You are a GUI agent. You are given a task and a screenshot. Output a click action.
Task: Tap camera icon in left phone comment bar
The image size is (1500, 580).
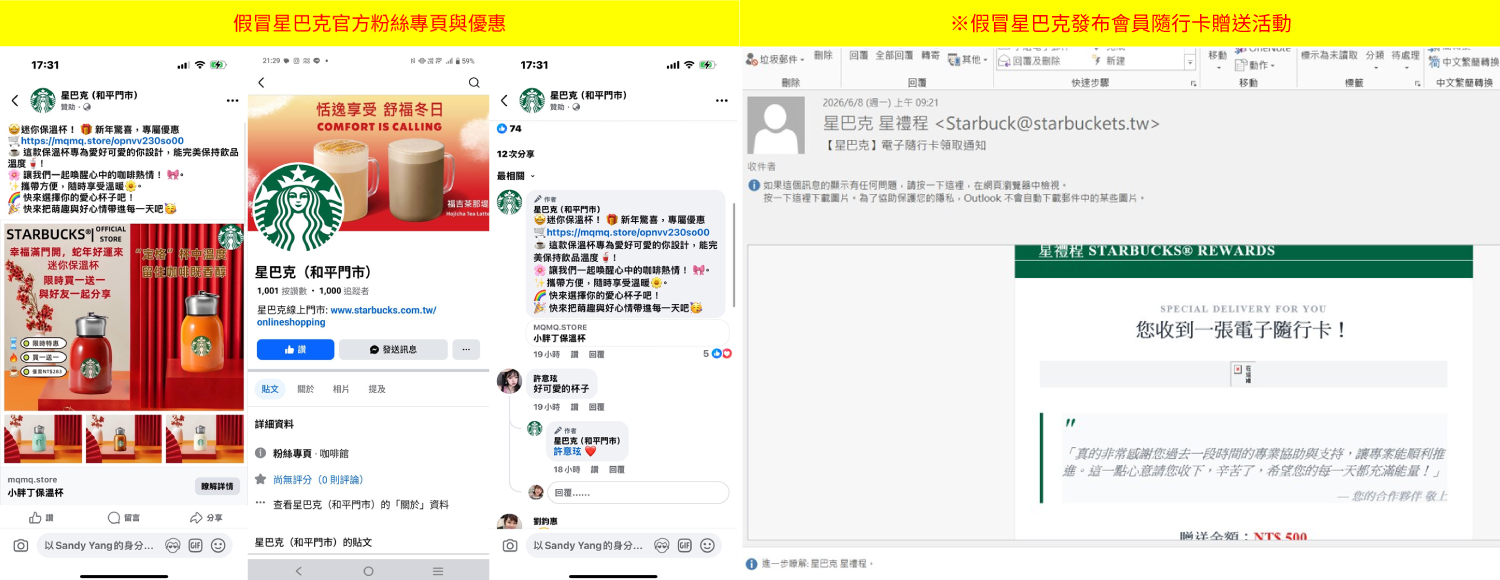(20, 546)
